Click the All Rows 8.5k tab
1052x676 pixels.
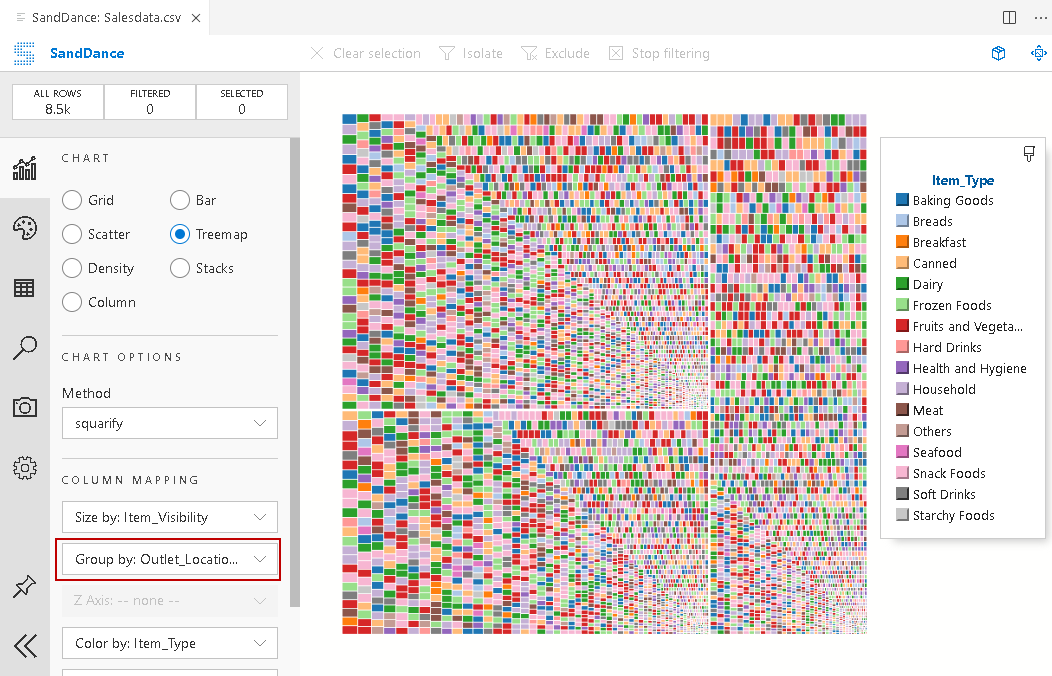pos(58,102)
